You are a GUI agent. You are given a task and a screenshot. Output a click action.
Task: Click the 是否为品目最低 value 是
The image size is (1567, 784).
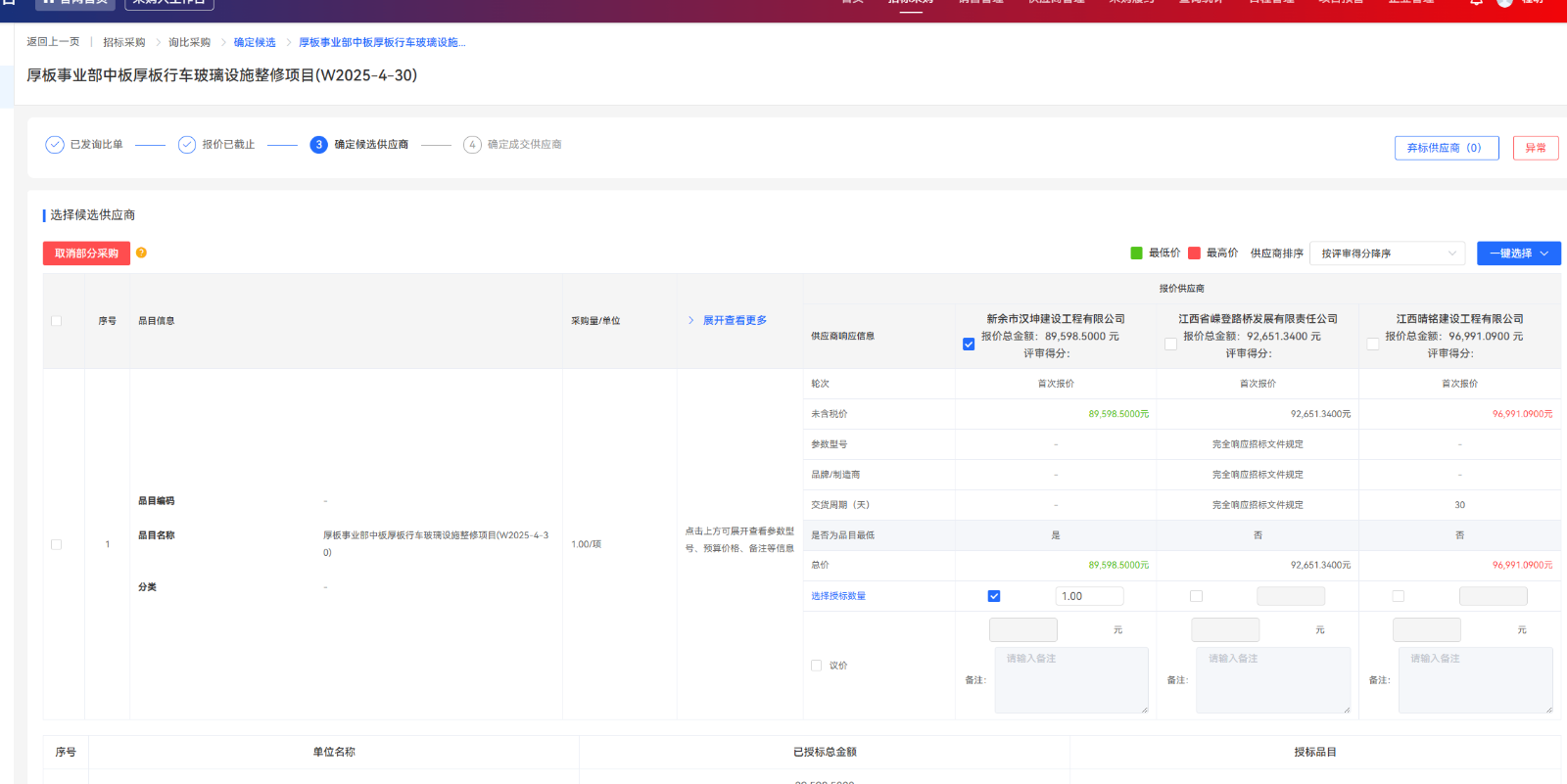click(x=1056, y=535)
